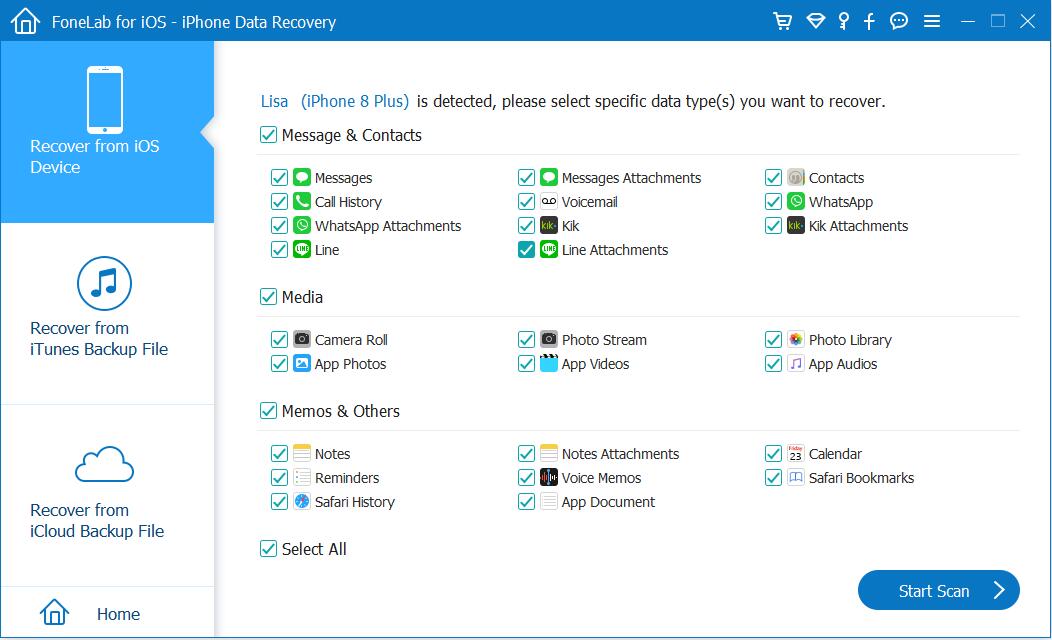Click the Notes Attachments icon
1052x640 pixels.
[549, 454]
